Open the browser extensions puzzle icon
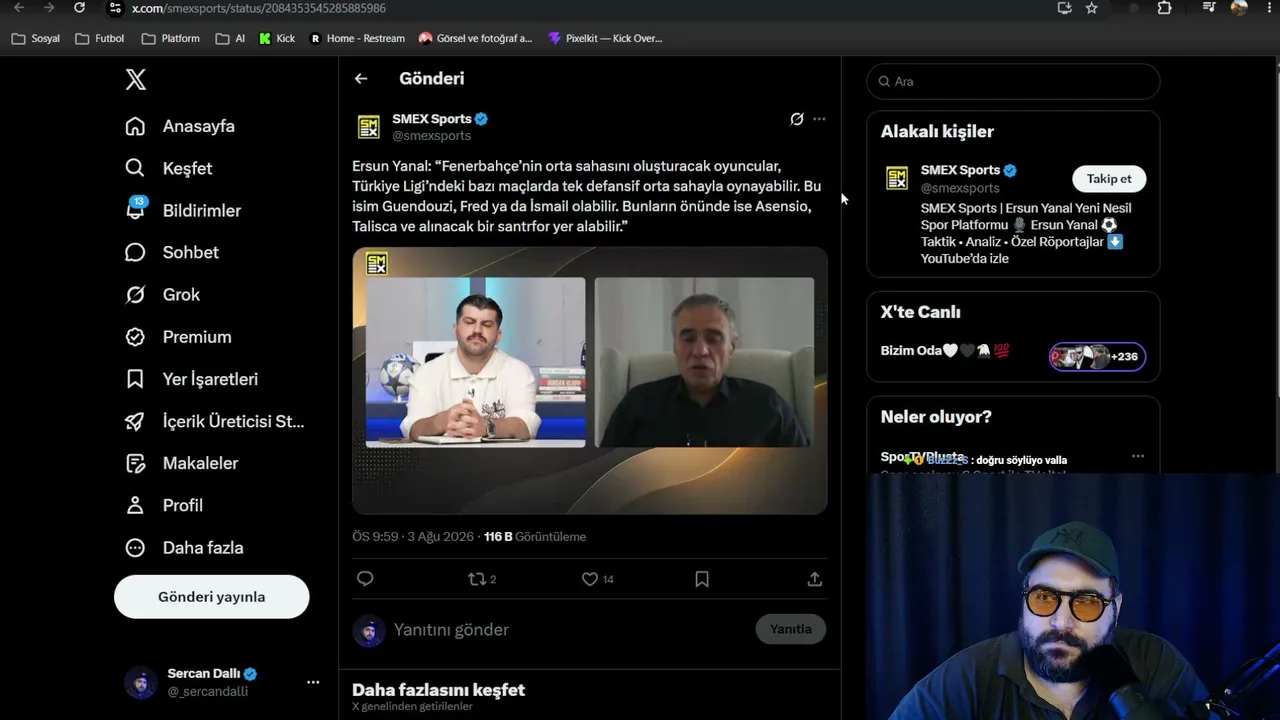 pos(1165,8)
